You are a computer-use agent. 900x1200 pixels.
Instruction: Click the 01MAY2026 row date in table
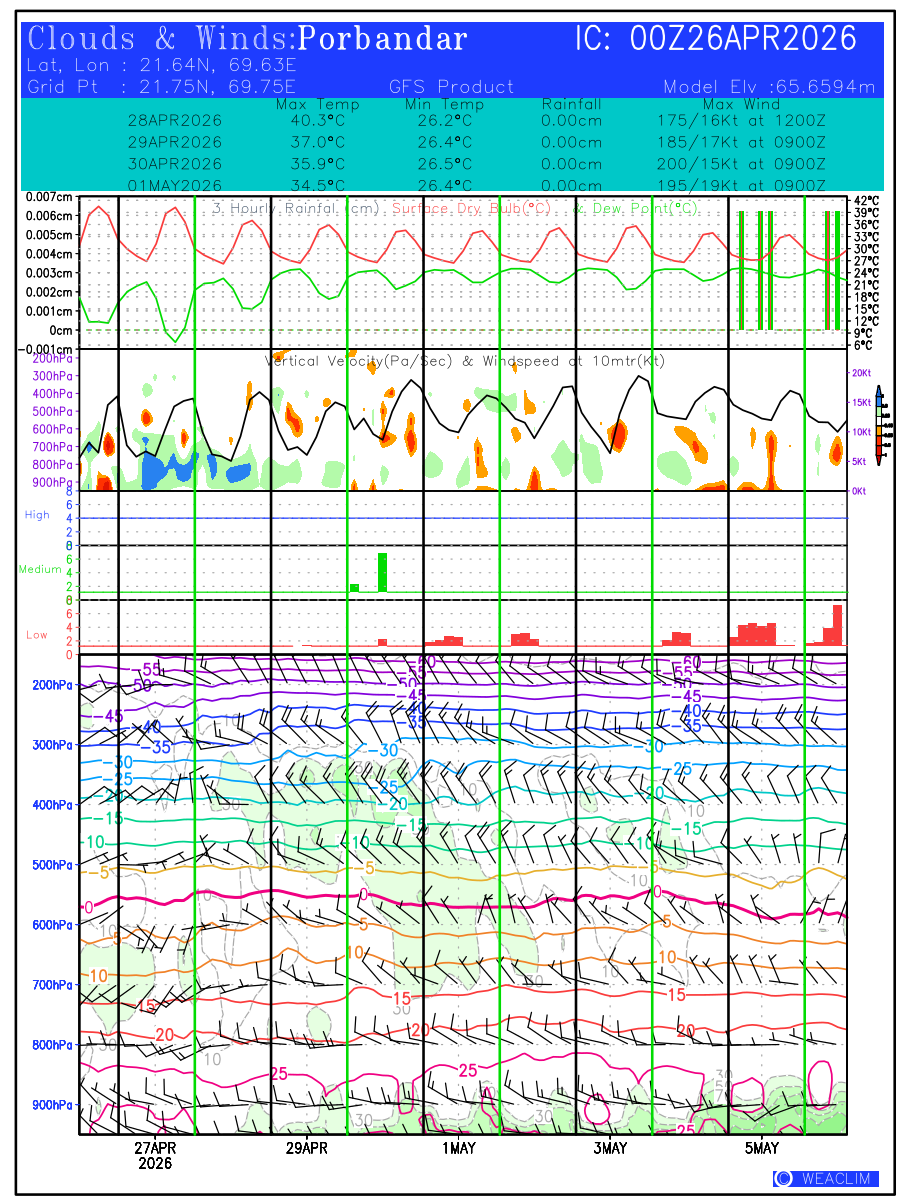175,186
